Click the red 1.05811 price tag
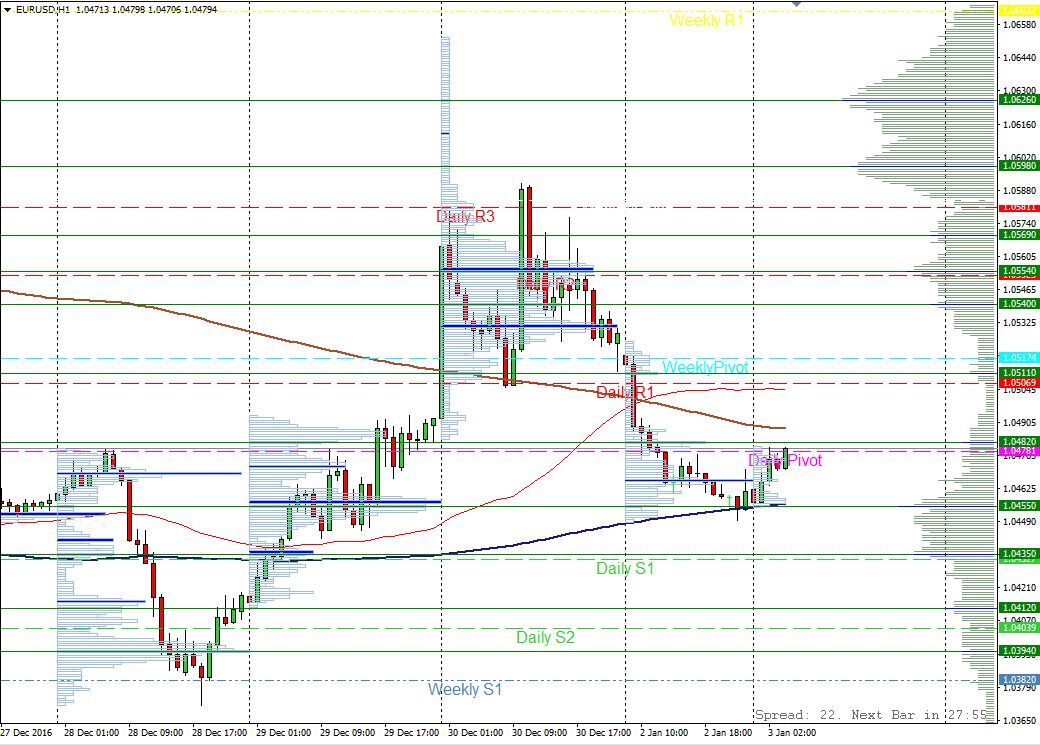This screenshot has width=1040, height=745. (x=1019, y=207)
